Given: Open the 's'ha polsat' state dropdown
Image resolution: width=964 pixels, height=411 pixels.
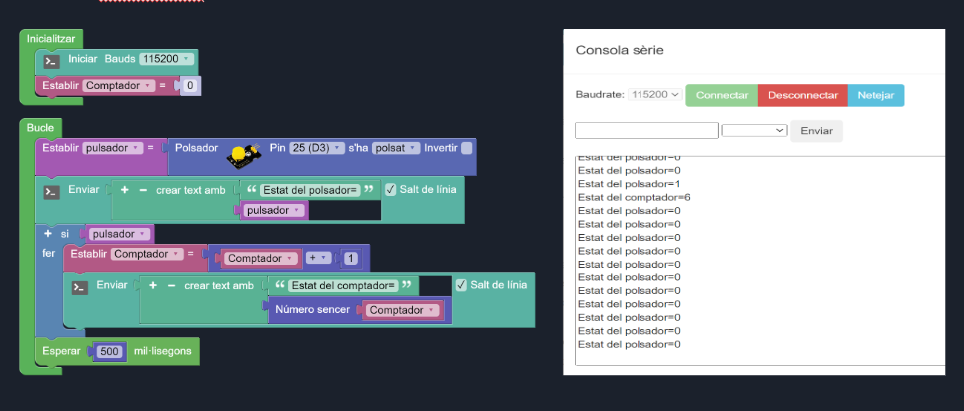Looking at the screenshot, I should [x=396, y=148].
